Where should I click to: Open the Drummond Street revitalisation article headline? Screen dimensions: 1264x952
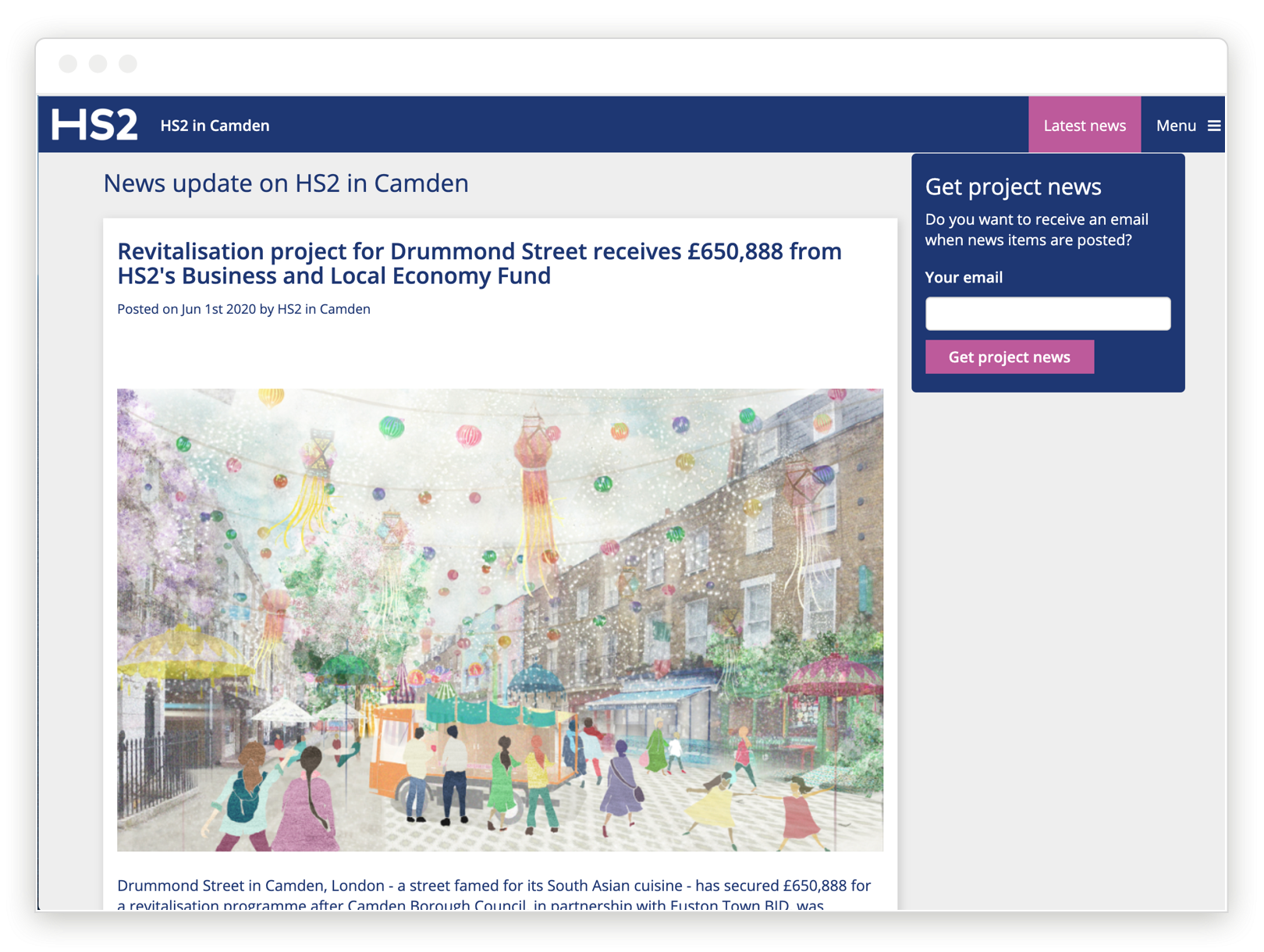point(480,263)
